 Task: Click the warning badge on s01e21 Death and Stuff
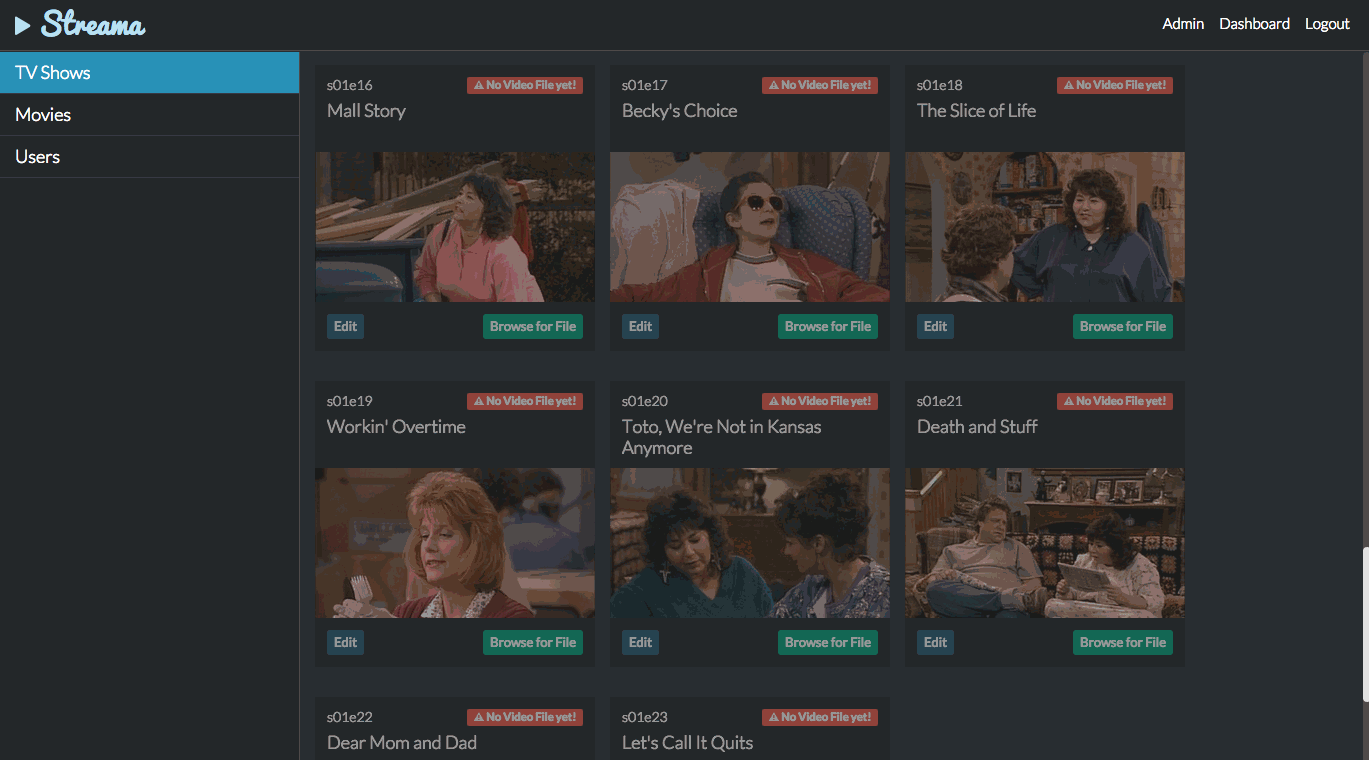point(1115,401)
